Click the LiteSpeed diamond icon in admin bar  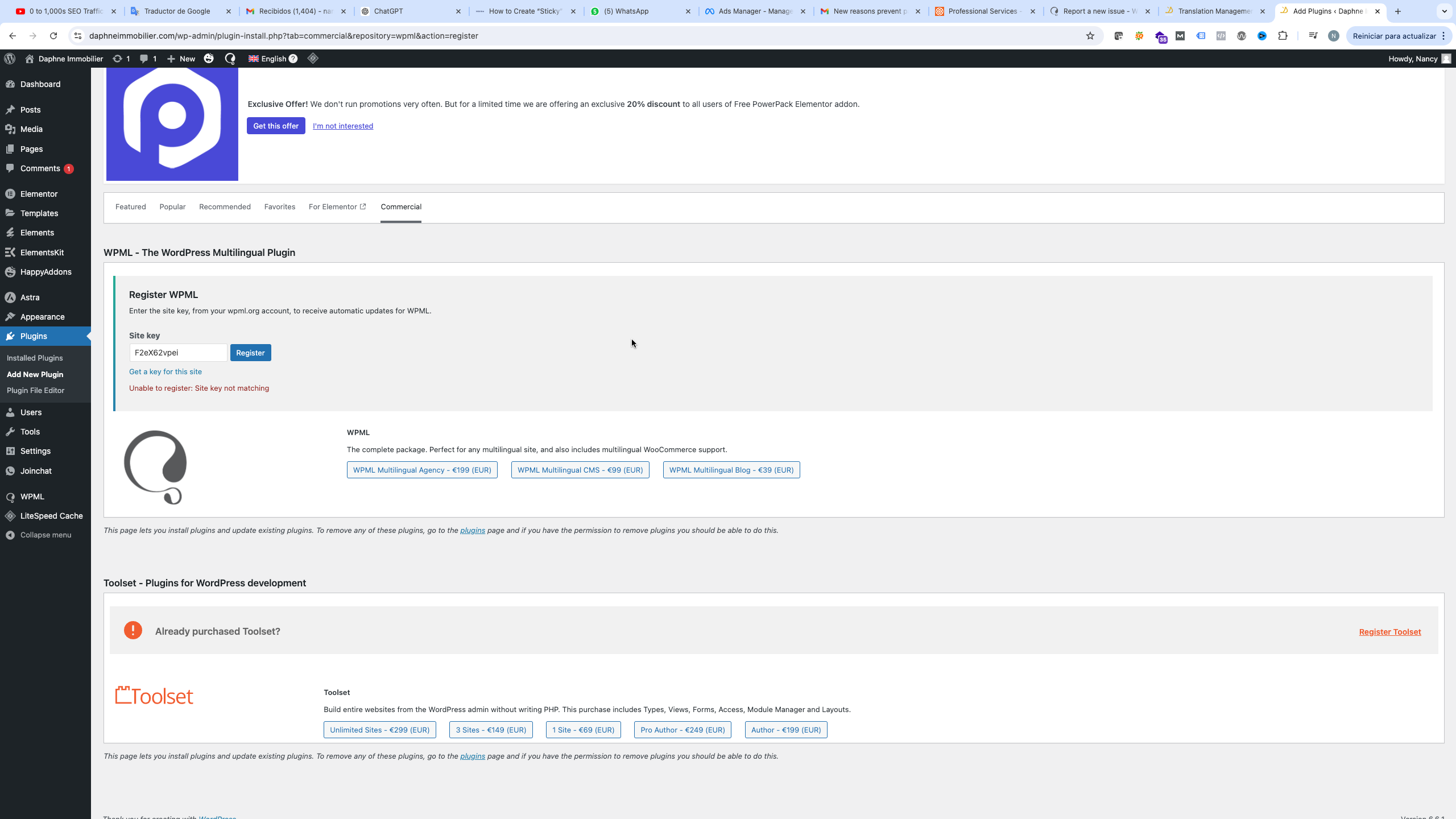point(313,59)
